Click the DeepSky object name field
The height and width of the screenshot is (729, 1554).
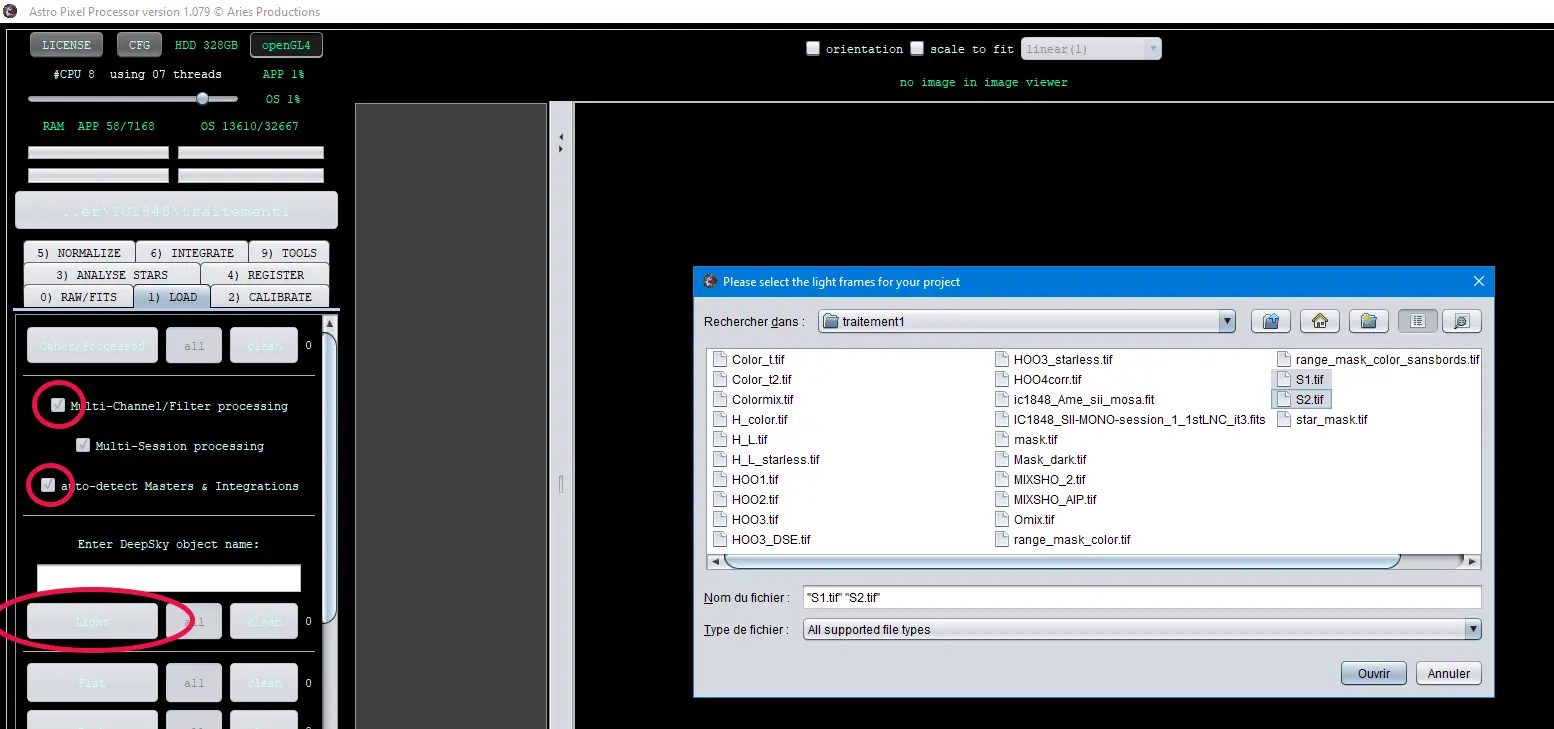[x=169, y=578]
